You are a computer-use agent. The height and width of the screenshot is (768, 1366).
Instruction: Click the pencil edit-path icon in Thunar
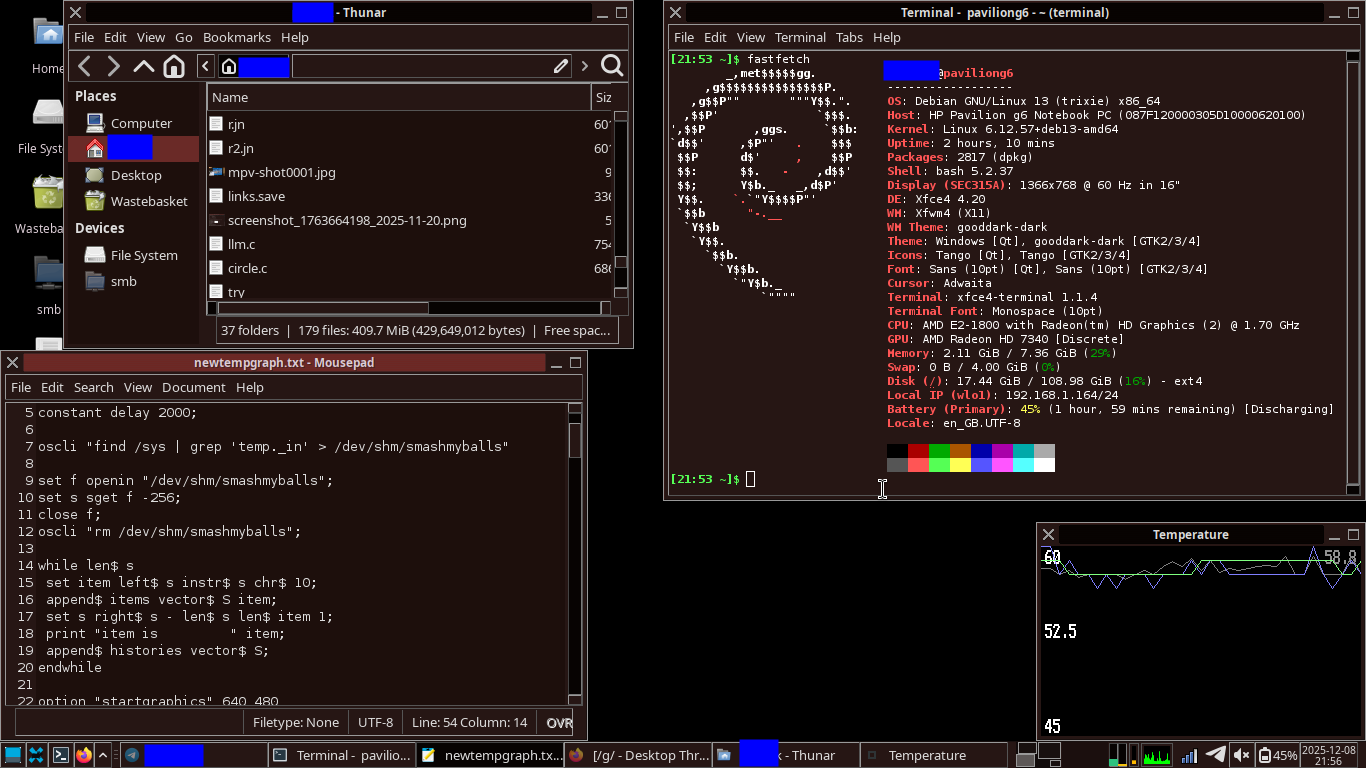click(x=561, y=66)
